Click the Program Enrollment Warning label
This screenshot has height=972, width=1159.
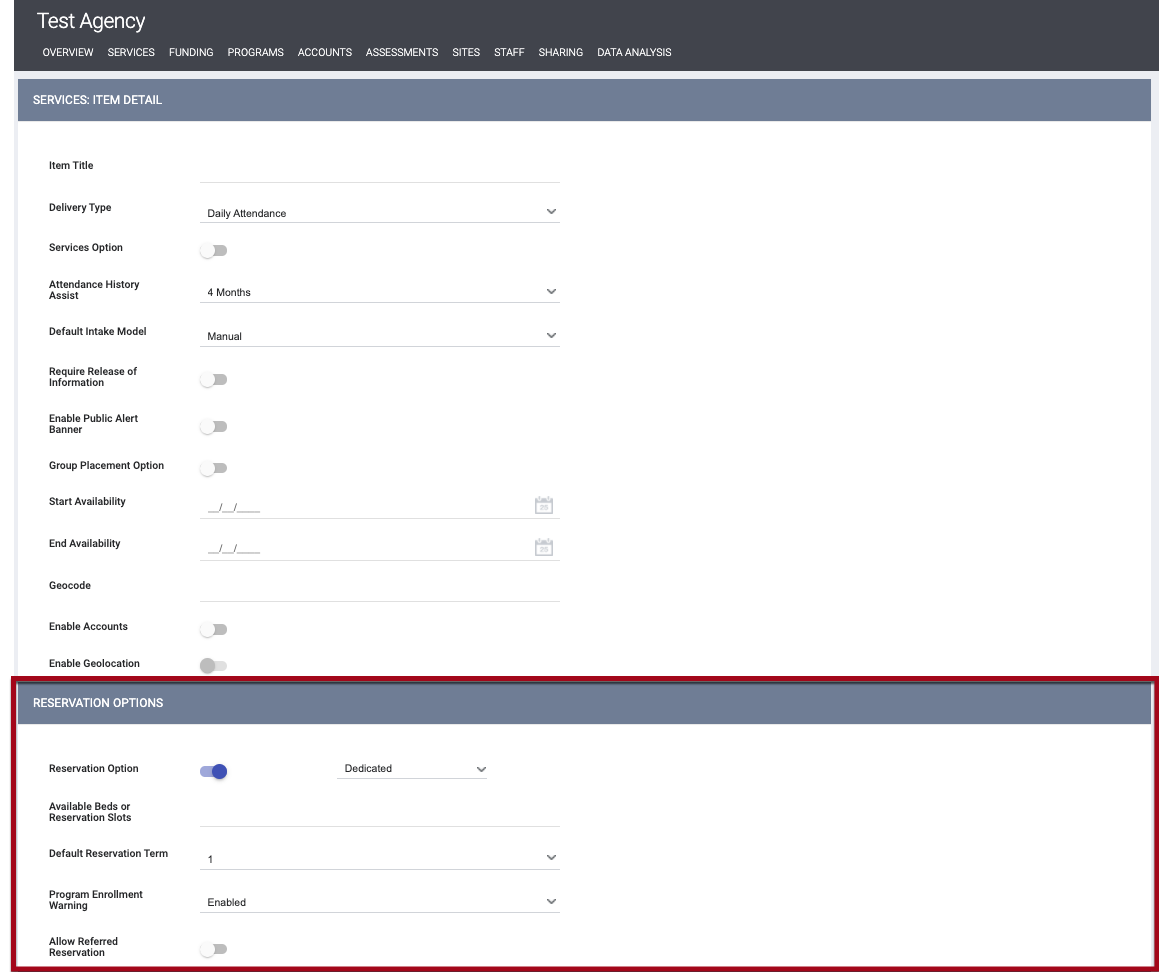click(x=95, y=900)
